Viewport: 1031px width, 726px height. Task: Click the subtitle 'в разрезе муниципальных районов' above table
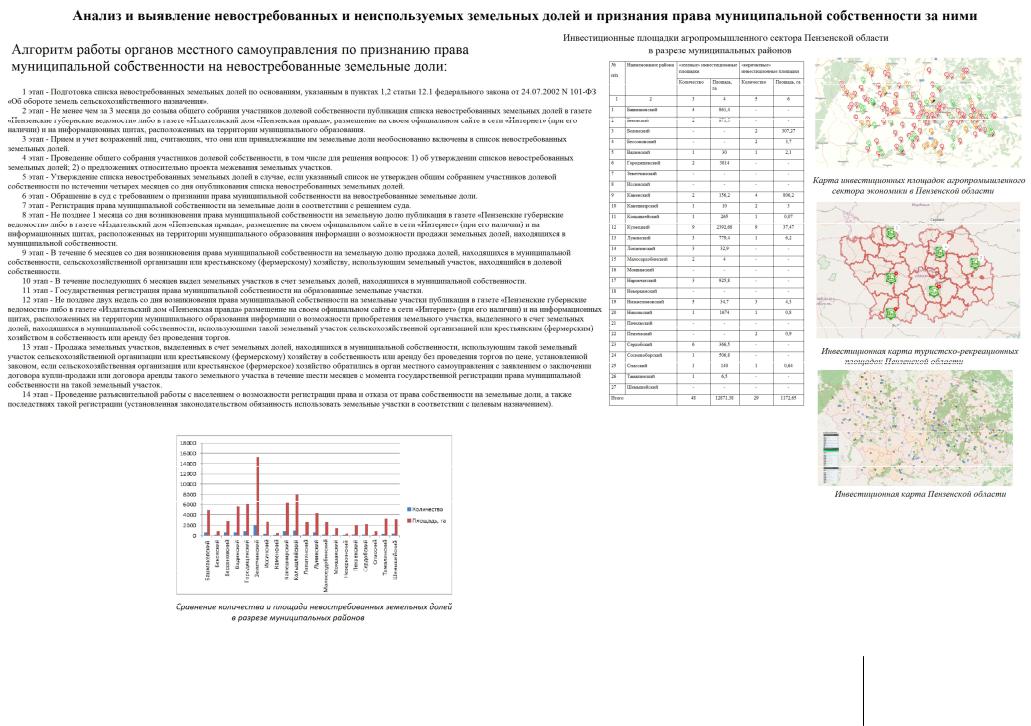point(719,50)
